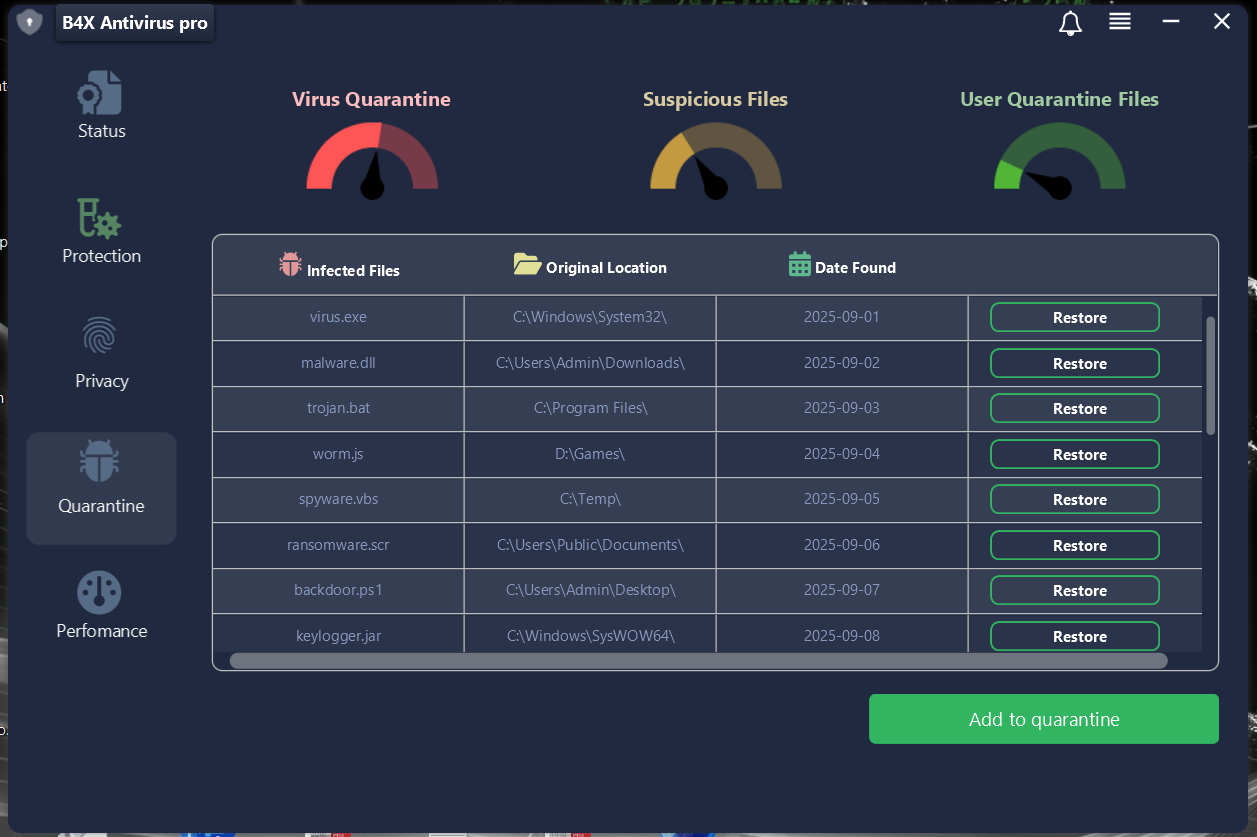Viewport: 1257px width, 837px height.
Task: Select the malware.dll file name cell
Action: pyautogui.click(x=338, y=363)
